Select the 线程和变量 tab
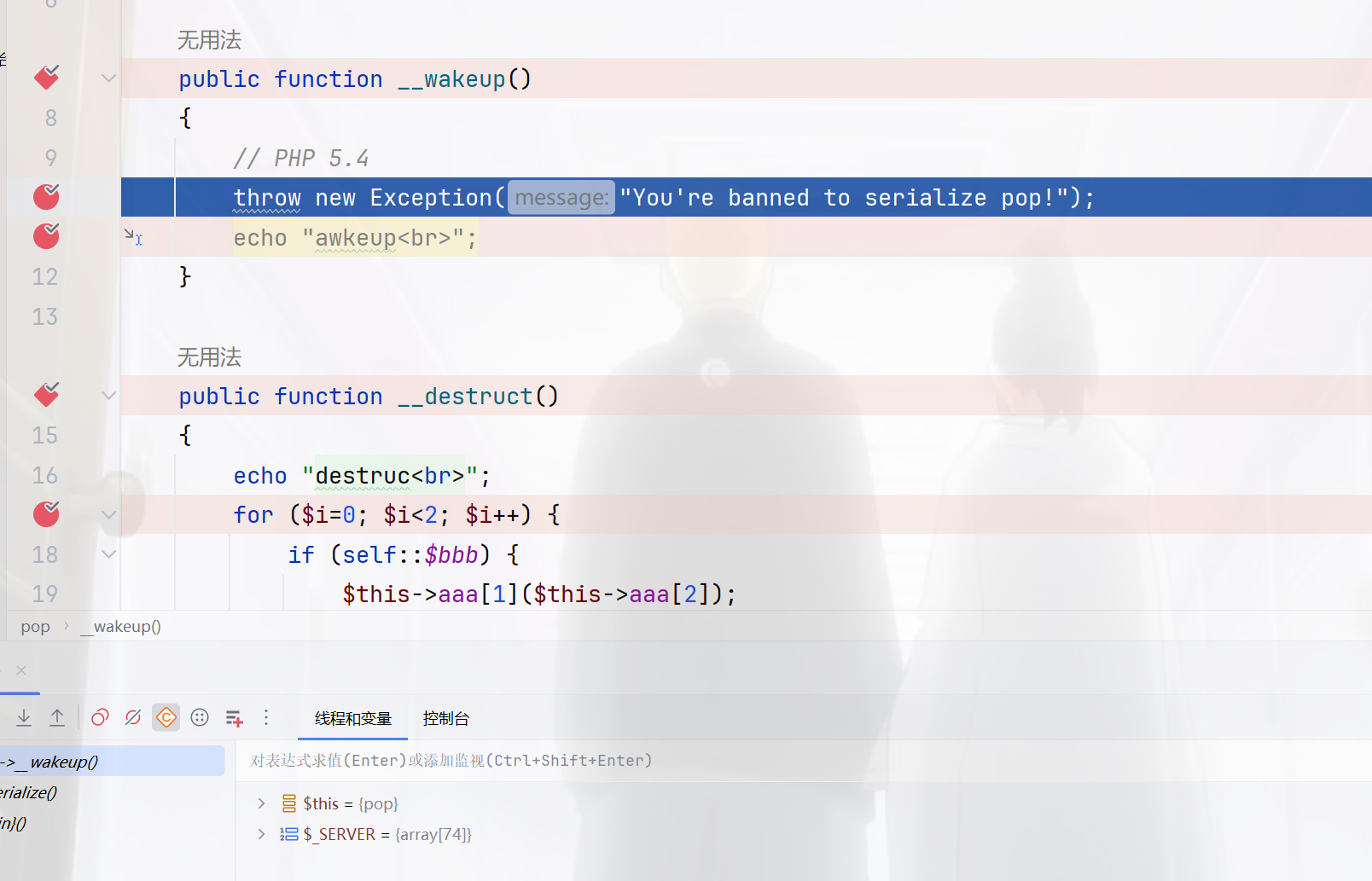1372x881 pixels. 353,719
